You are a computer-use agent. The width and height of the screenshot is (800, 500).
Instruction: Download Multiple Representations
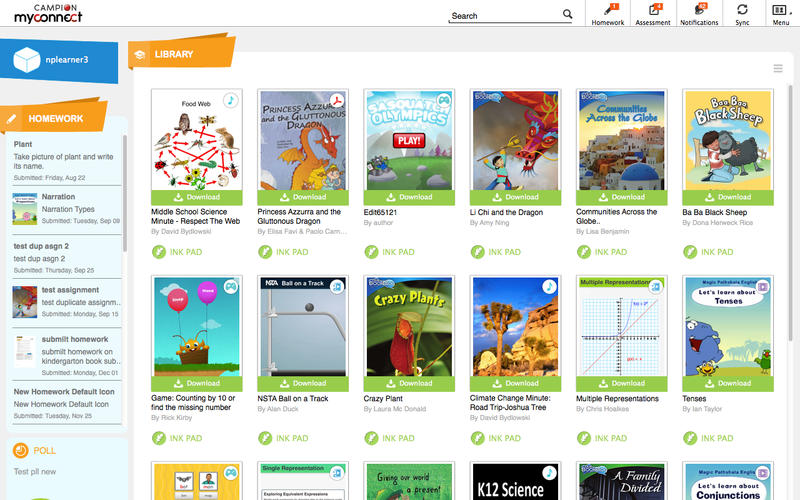pyautogui.click(x=621, y=383)
